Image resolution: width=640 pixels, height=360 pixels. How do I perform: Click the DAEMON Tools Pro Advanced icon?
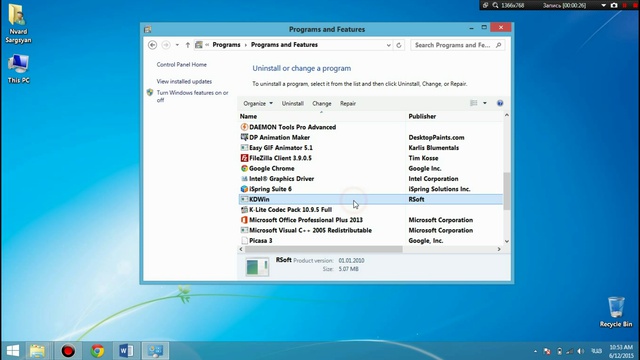[x=244, y=127]
